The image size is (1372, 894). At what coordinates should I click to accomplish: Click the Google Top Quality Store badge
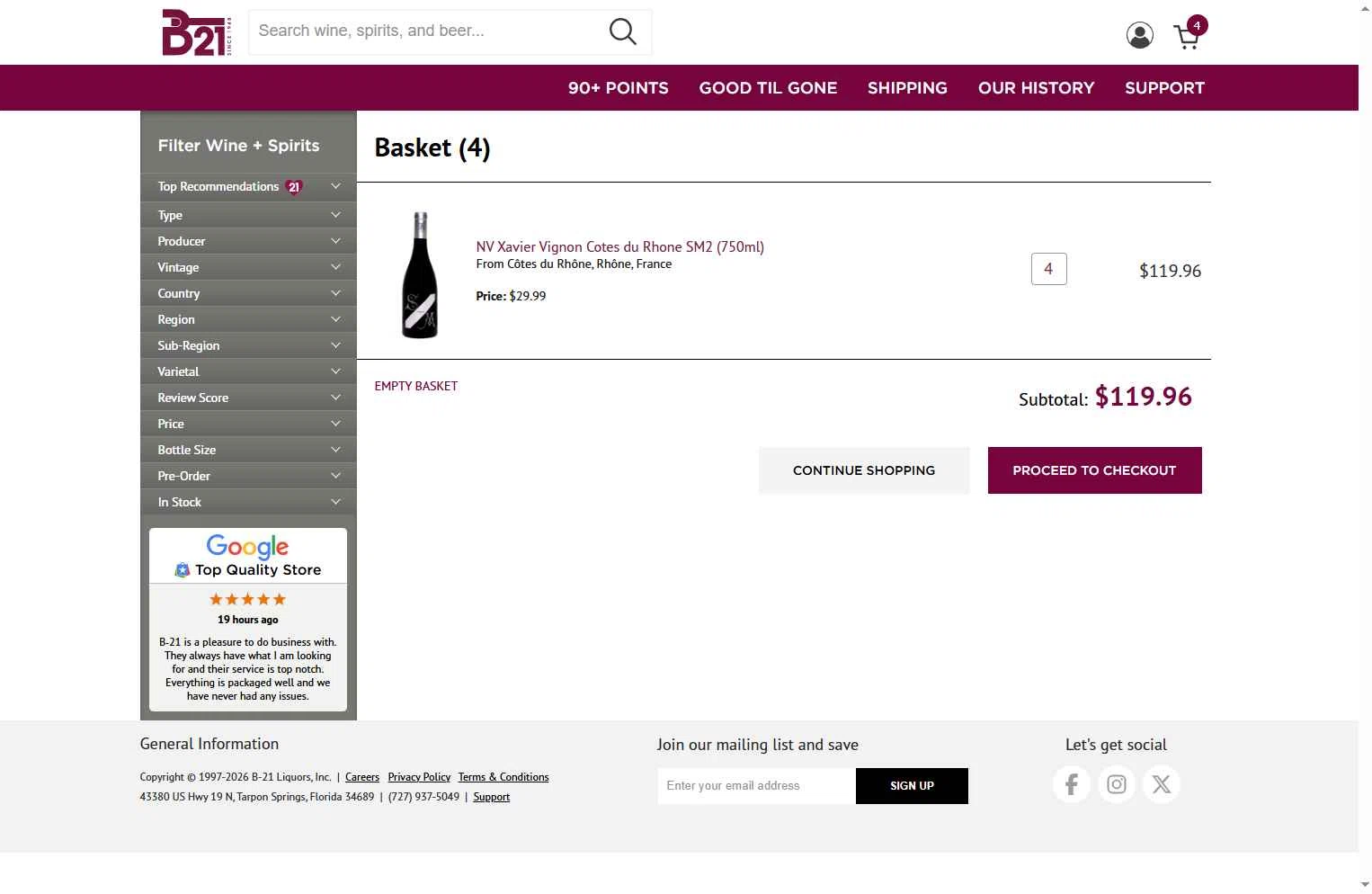click(x=248, y=556)
